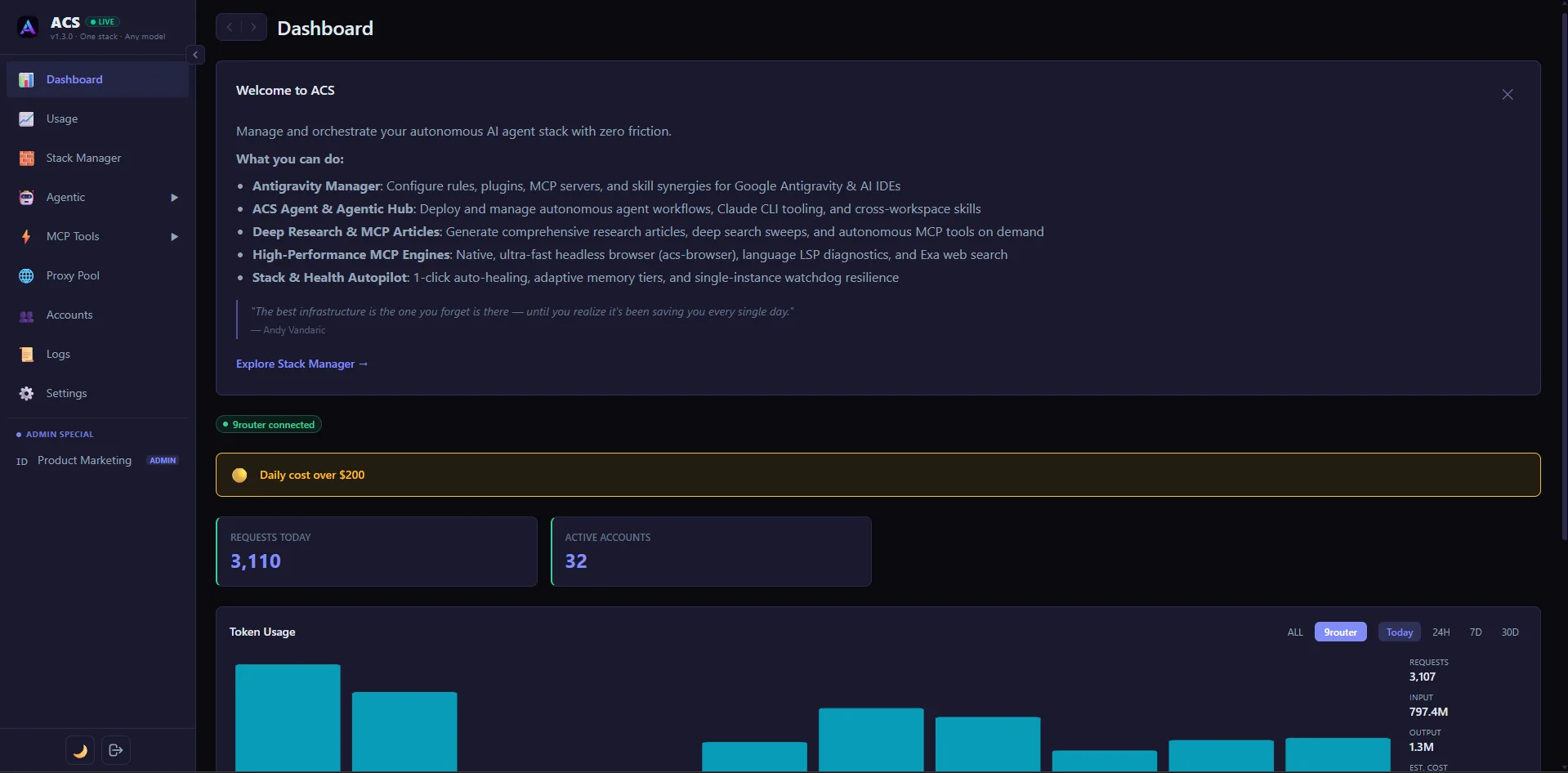Image resolution: width=1568 pixels, height=773 pixels.
Task: Click the Logs scroll icon
Action: (26, 355)
